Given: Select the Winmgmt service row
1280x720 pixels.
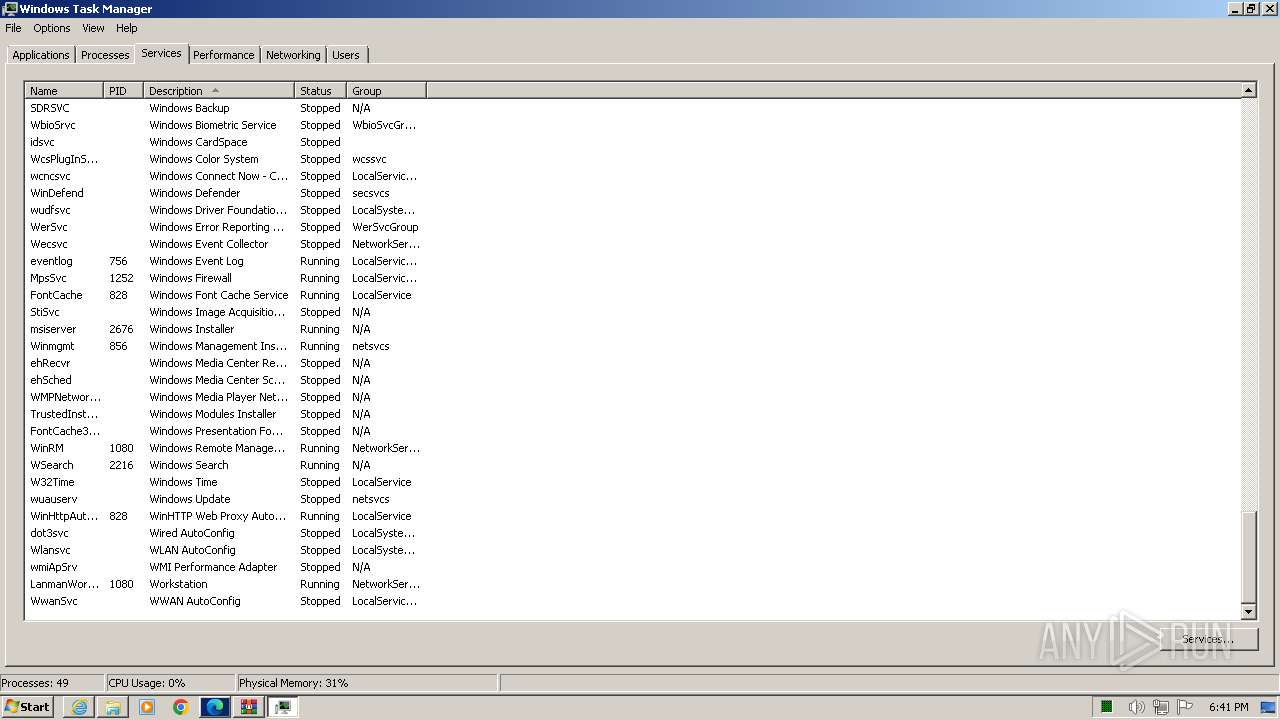Looking at the screenshot, I should [x=226, y=346].
